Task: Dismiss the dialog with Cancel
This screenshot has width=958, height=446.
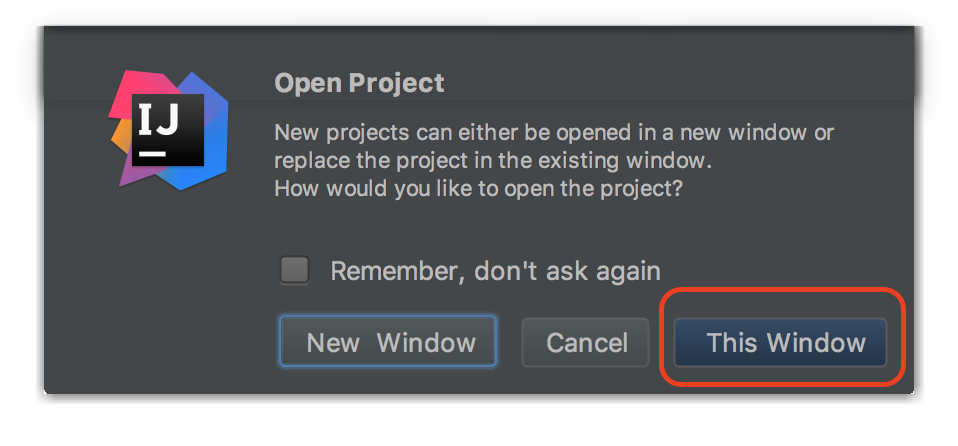Action: point(585,342)
